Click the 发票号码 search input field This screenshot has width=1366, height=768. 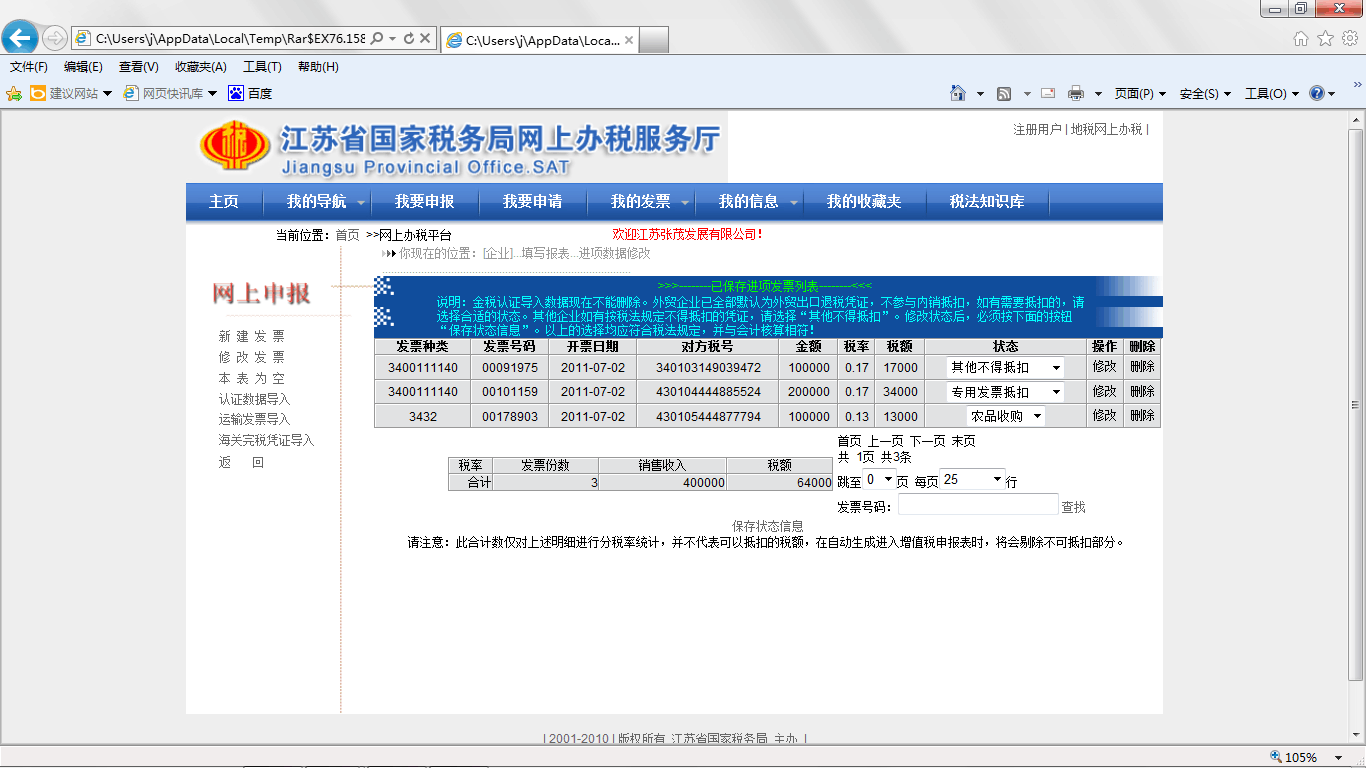click(978, 505)
